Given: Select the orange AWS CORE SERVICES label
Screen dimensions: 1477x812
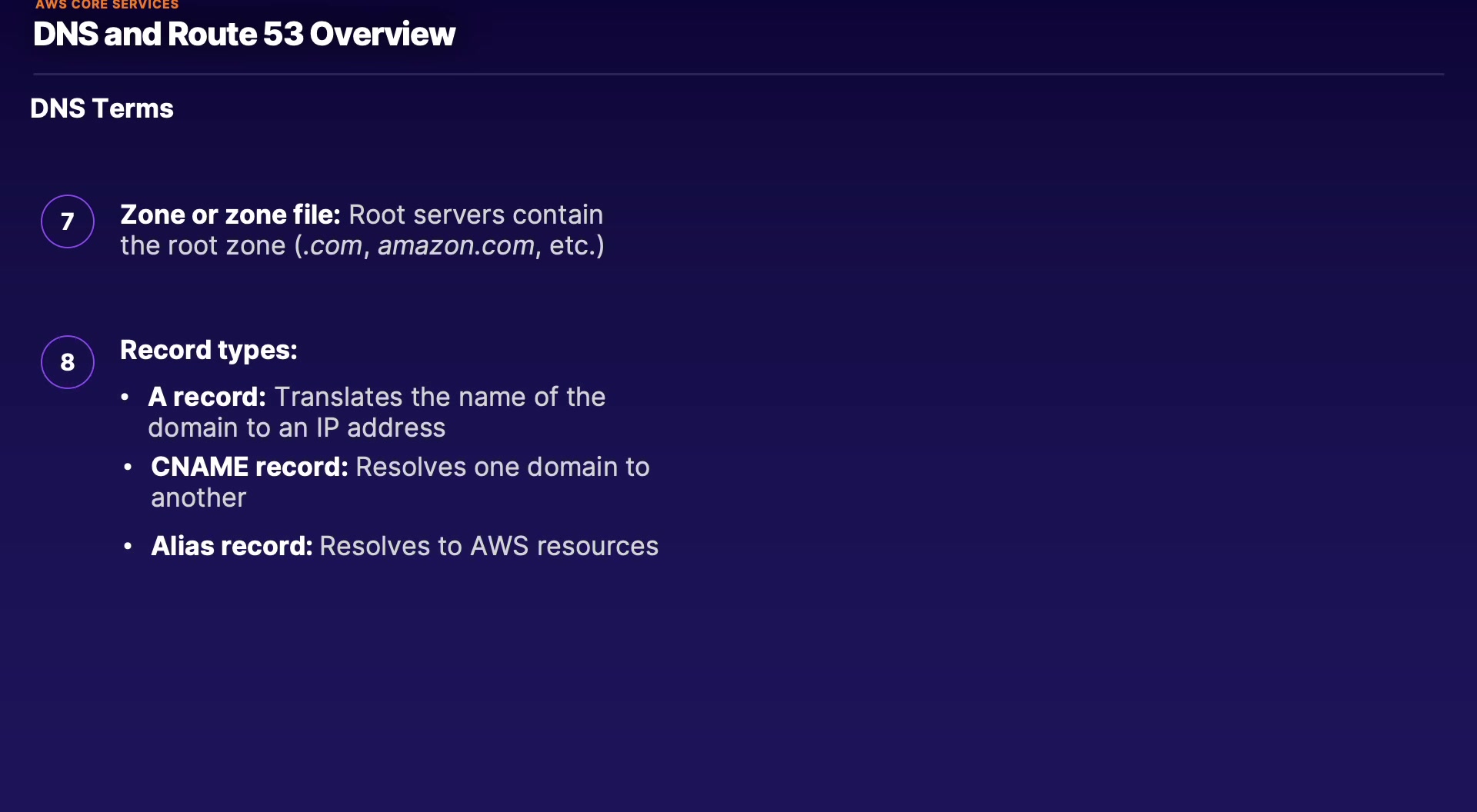Looking at the screenshot, I should (x=107, y=5).
